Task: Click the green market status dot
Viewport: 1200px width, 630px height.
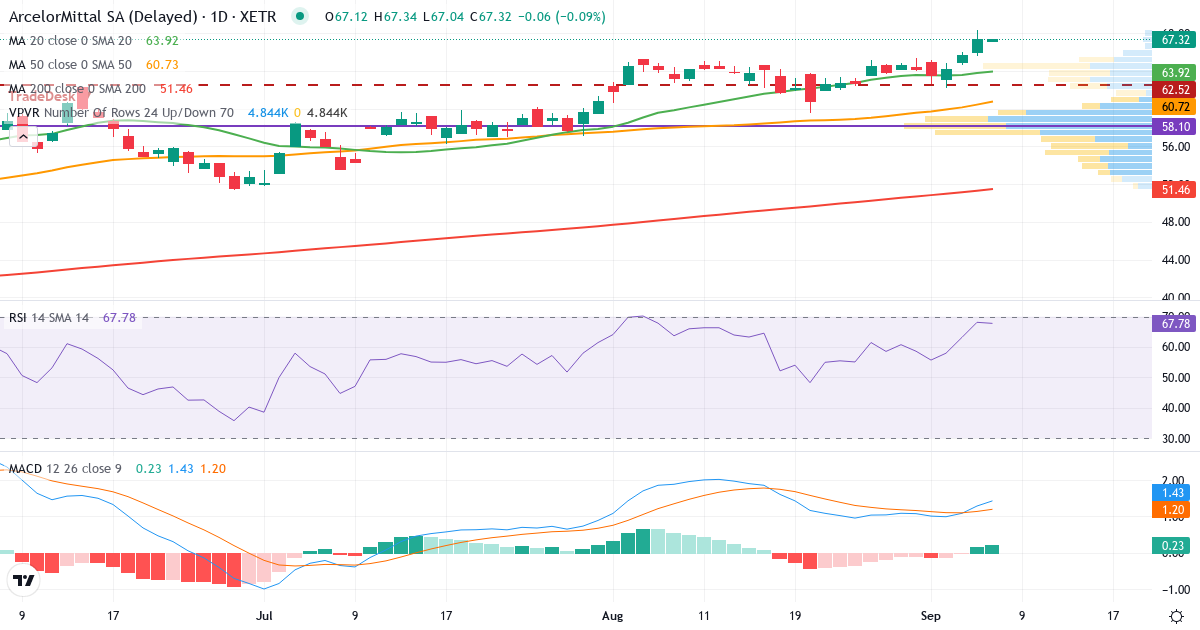Action: coord(299,17)
